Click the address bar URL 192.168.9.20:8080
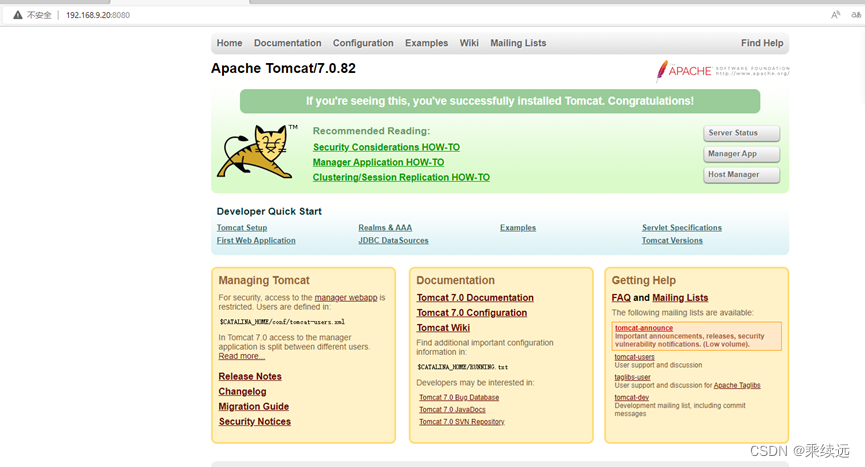Viewport: 865px width, 467px height. pos(98,15)
